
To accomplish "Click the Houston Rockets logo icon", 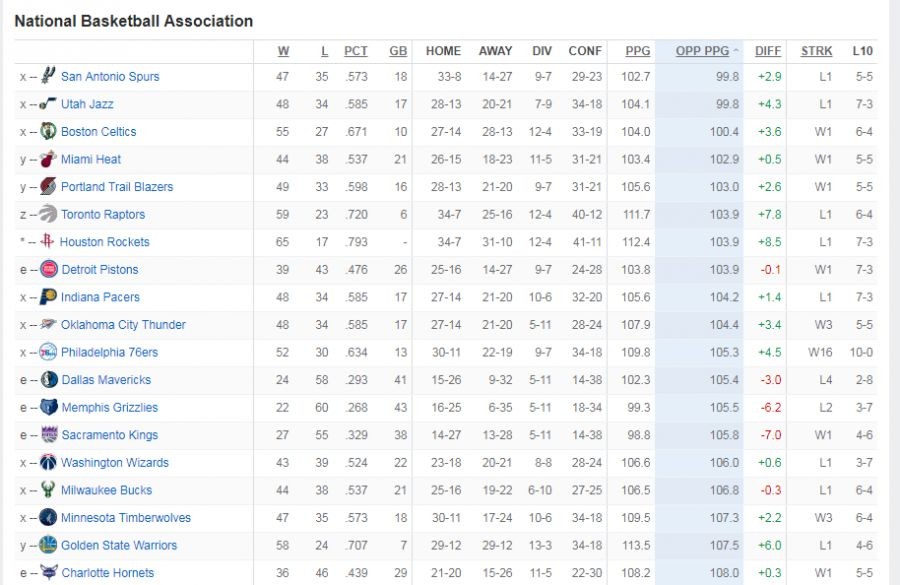I will click(48, 242).
